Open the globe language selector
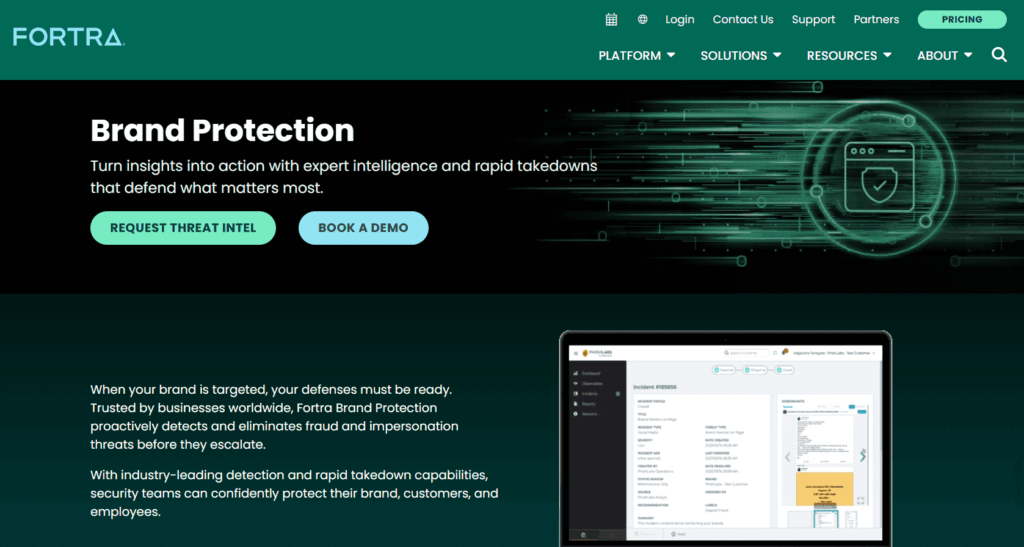Screen dimensions: 1024x547 coord(643,20)
